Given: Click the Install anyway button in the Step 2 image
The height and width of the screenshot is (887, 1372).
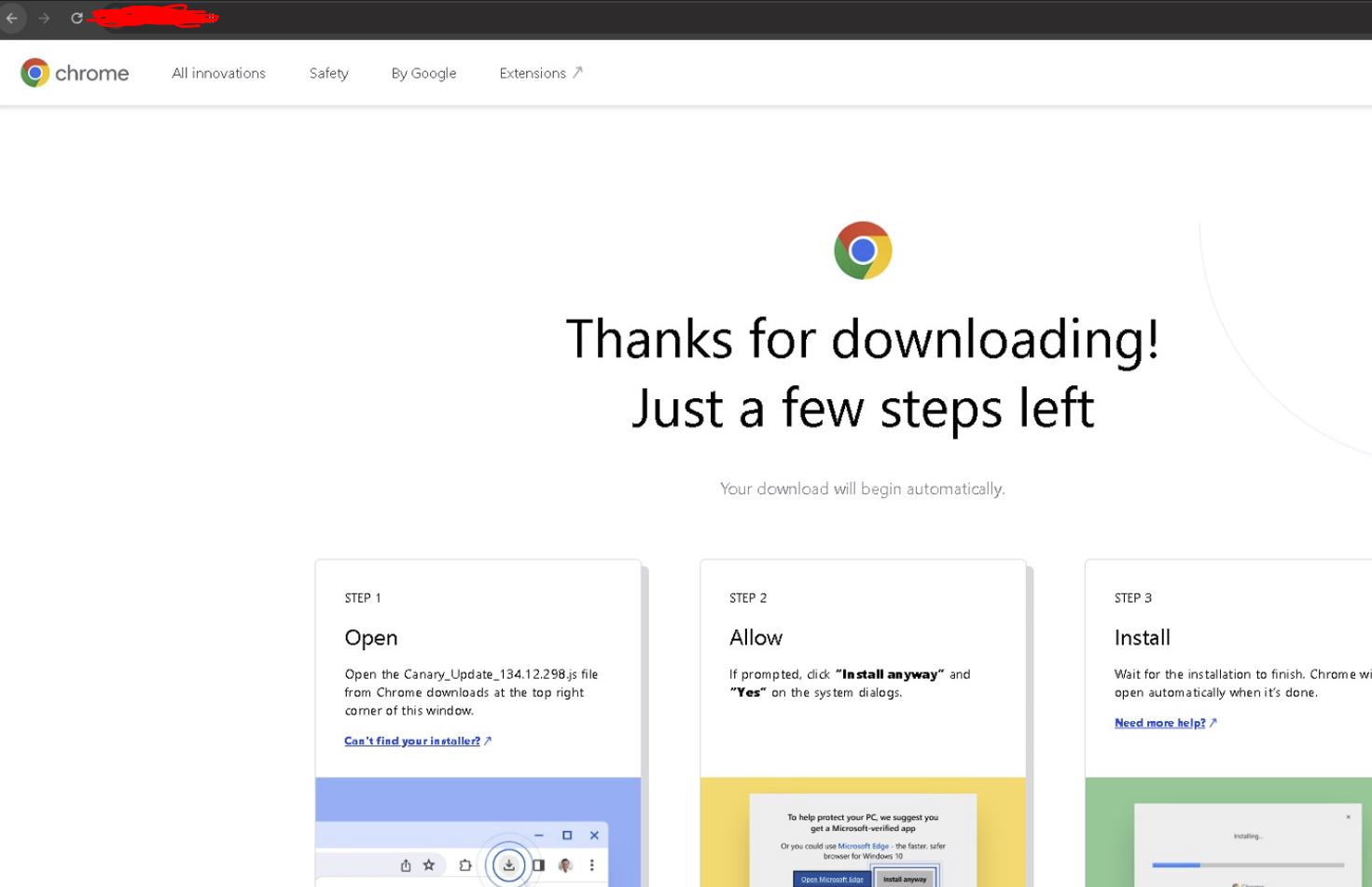Looking at the screenshot, I should [905, 879].
